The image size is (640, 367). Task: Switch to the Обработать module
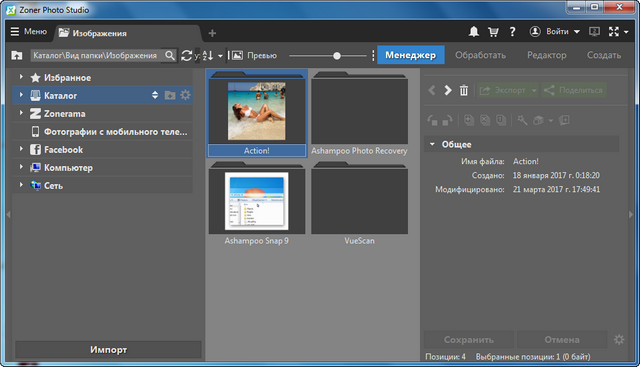[x=480, y=55]
